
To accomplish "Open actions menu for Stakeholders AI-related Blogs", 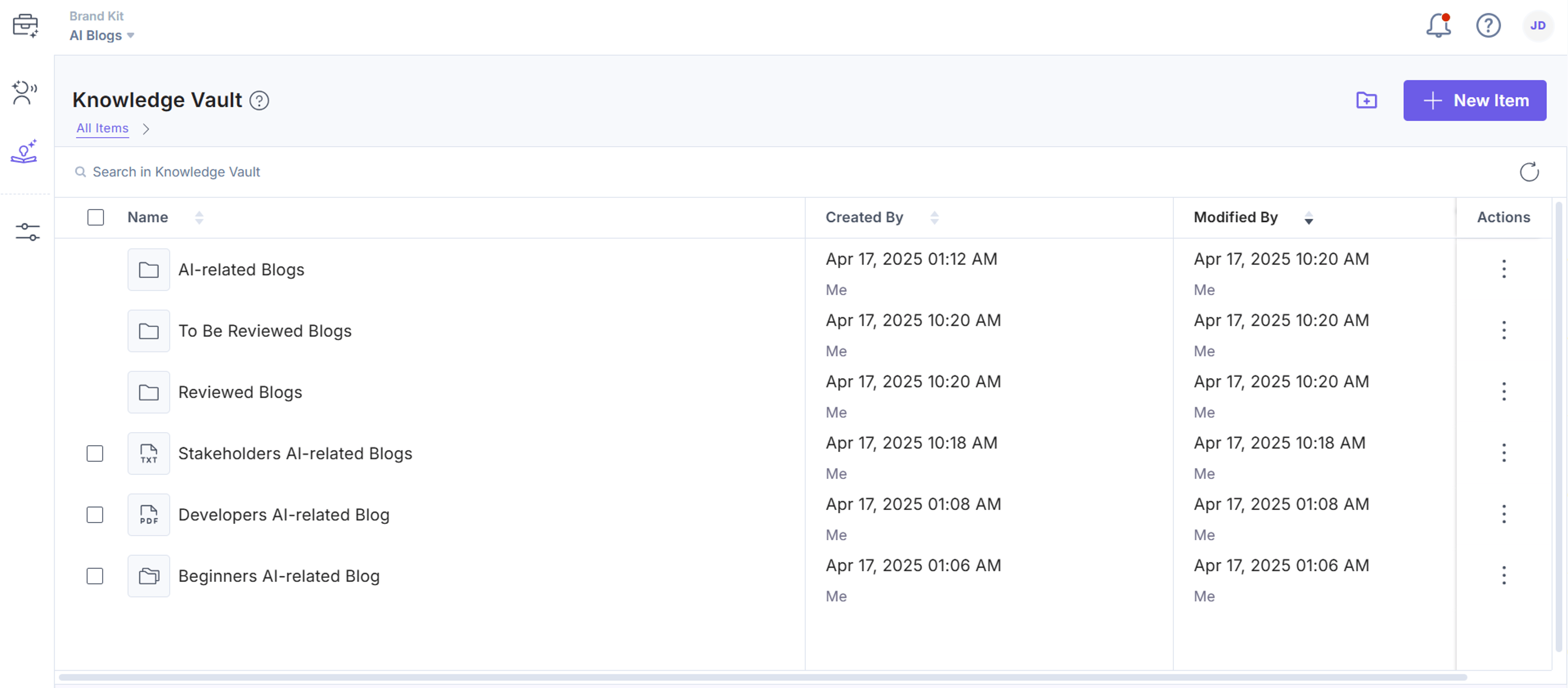I will 1503,453.
